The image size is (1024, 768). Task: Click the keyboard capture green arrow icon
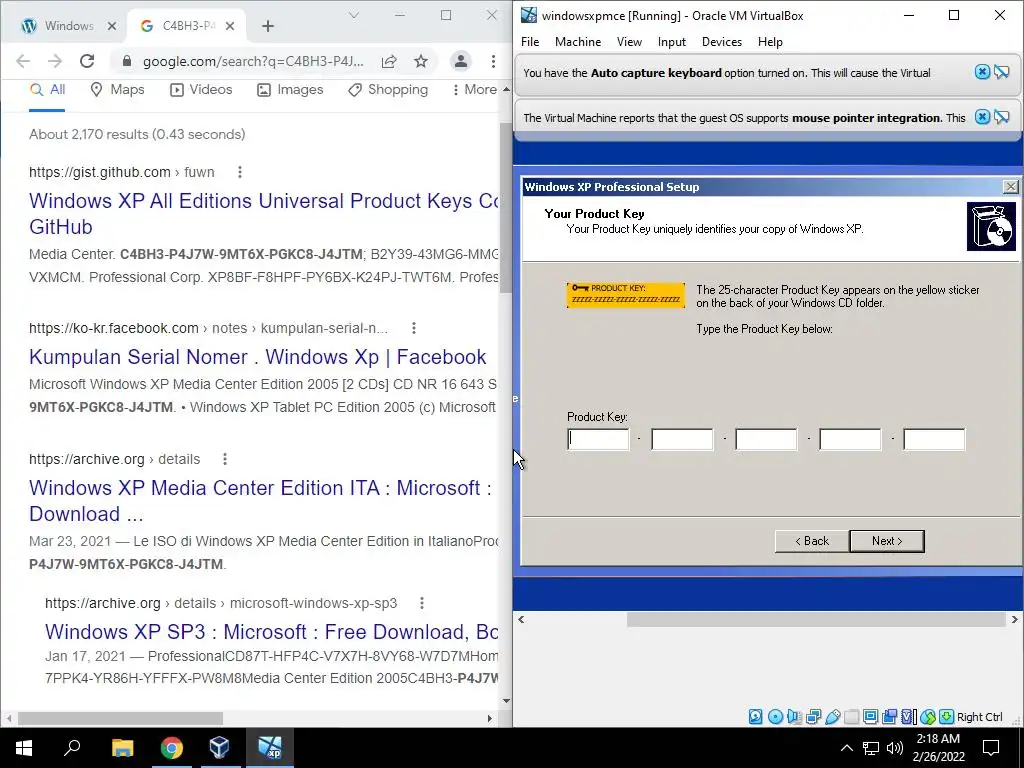946,717
